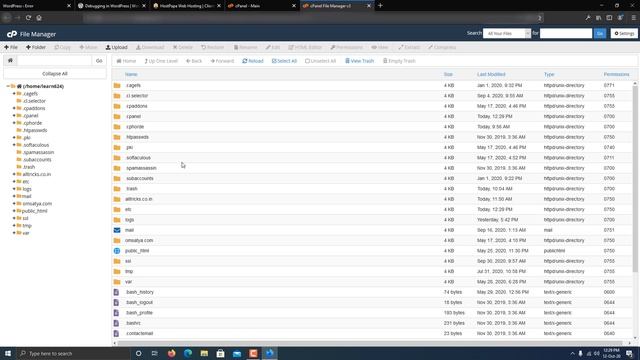Viewport: 640px width, 360px height.
Task: Click the Extract toolbar button
Action: tap(409, 47)
